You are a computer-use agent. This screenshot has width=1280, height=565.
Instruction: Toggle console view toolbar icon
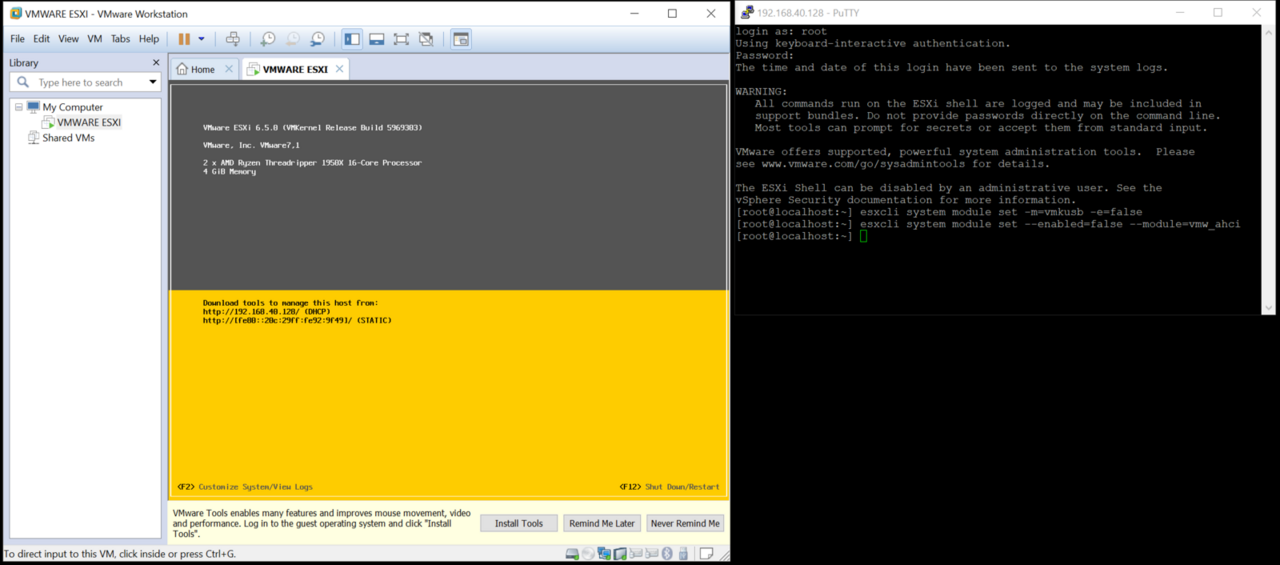[461, 39]
